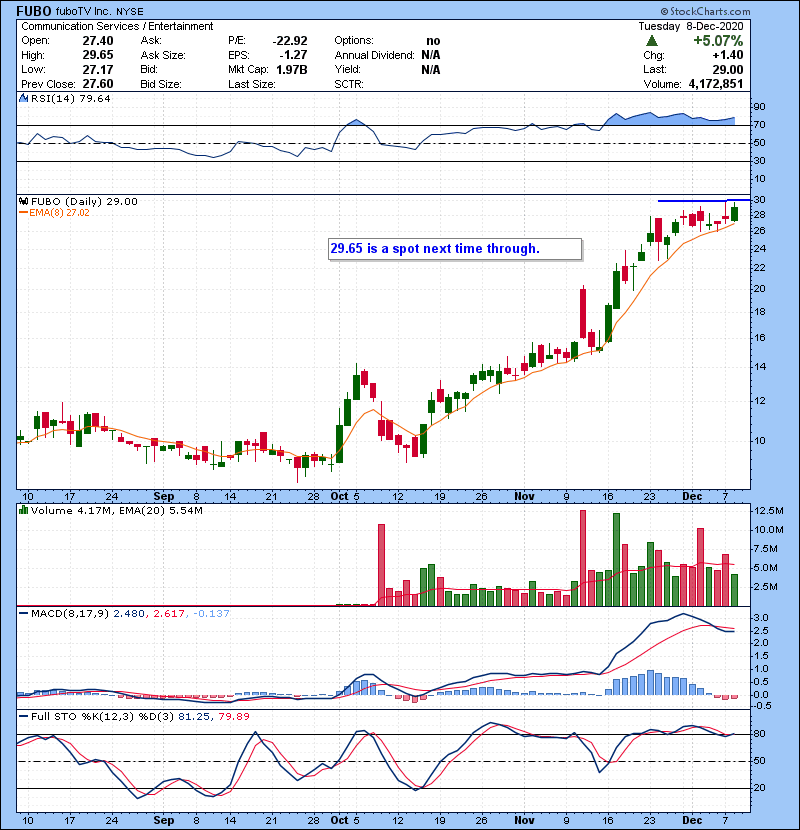800x830 pixels.
Task: Select the EMA(8) 27.02 legend label
Action: click(x=59, y=213)
